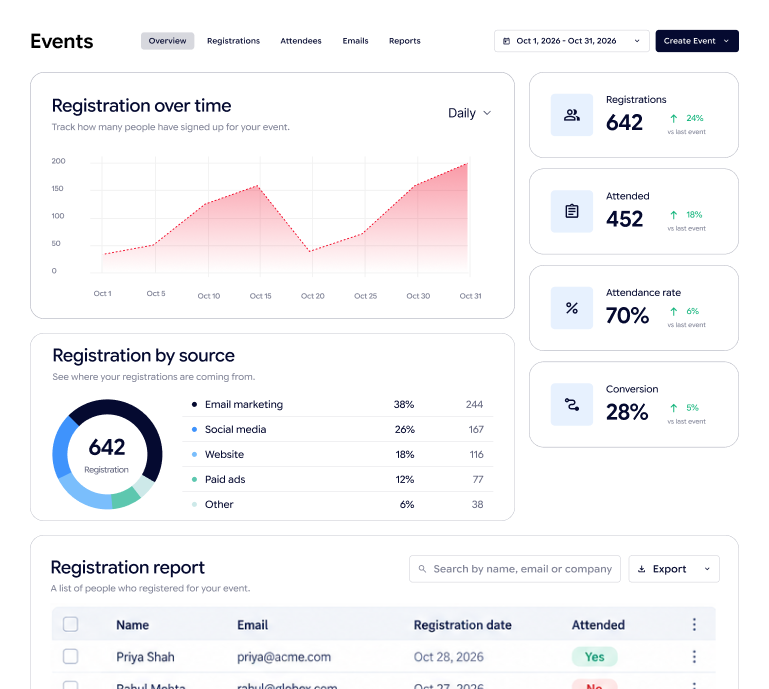
Task: Click green up arrow beside 5%
Action: click(673, 408)
